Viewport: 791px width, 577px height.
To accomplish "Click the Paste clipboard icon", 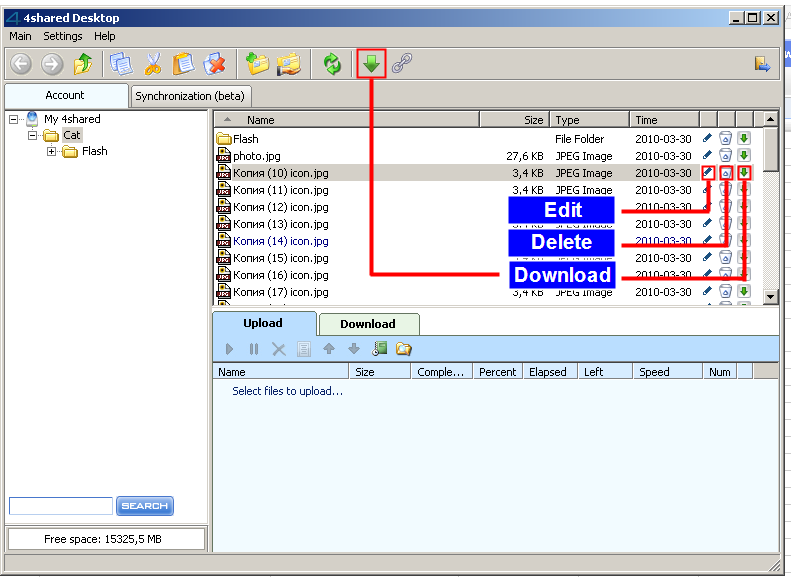I will [x=184, y=64].
